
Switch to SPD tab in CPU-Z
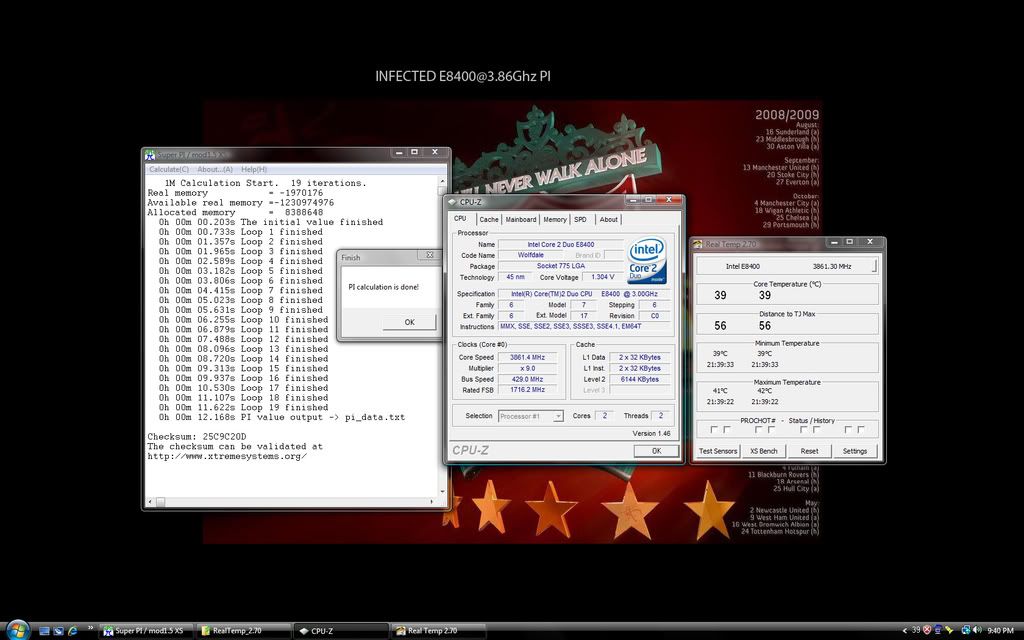tap(581, 219)
